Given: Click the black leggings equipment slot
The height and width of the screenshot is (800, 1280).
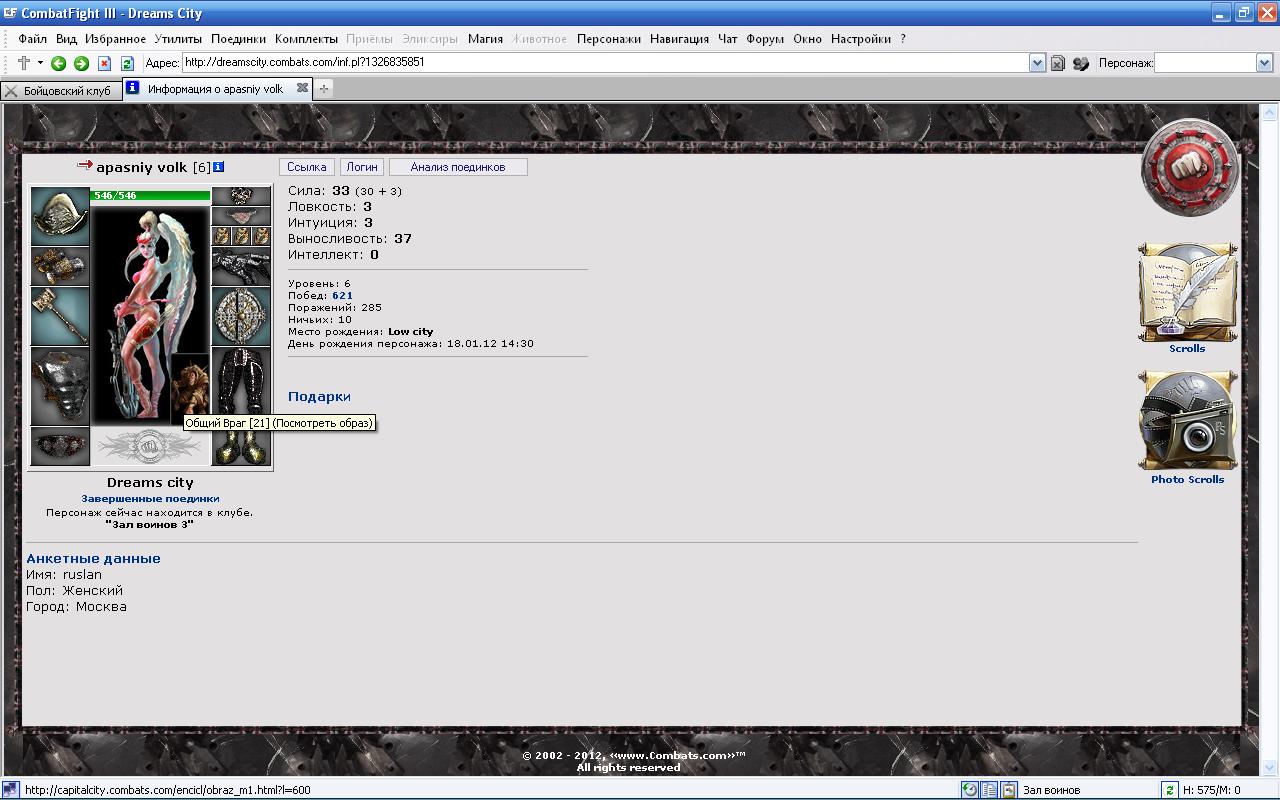Looking at the screenshot, I should [x=241, y=386].
